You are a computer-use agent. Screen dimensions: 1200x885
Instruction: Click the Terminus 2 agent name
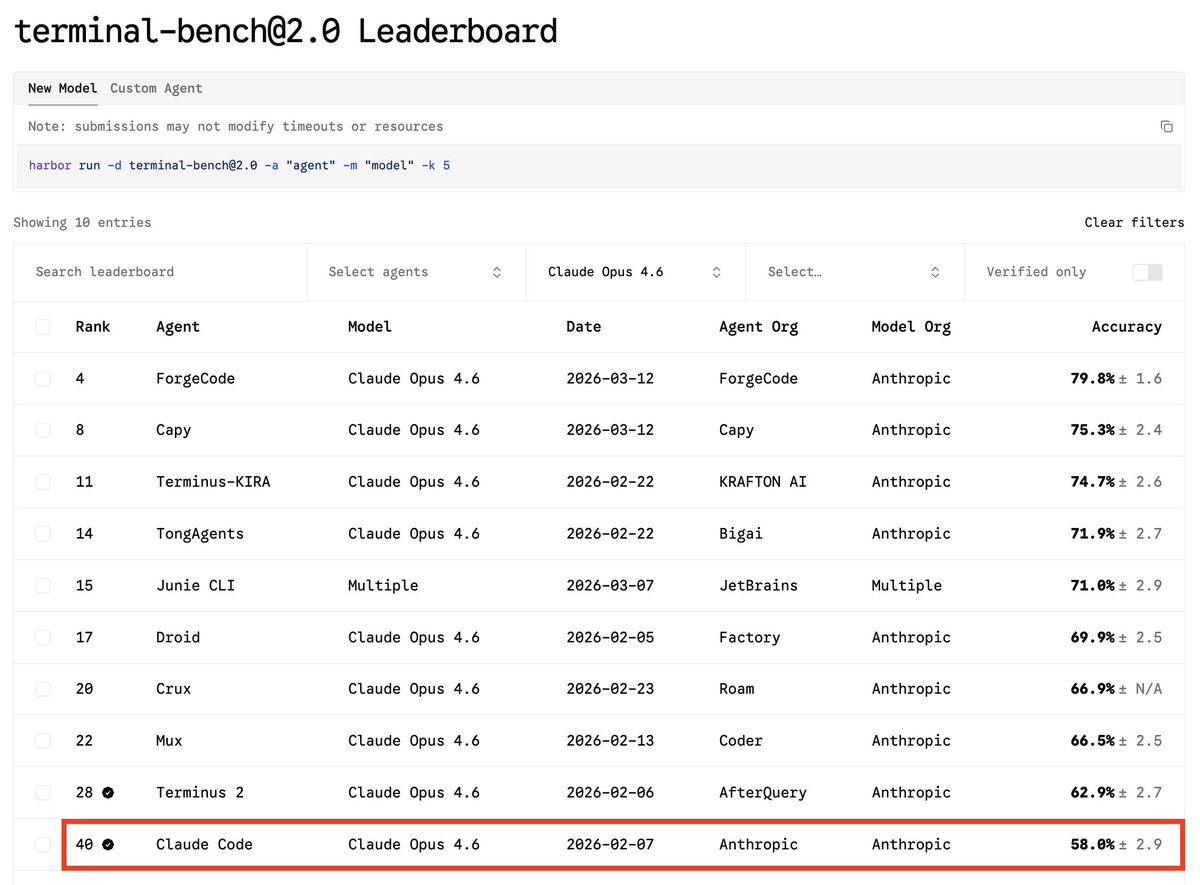[x=200, y=792]
